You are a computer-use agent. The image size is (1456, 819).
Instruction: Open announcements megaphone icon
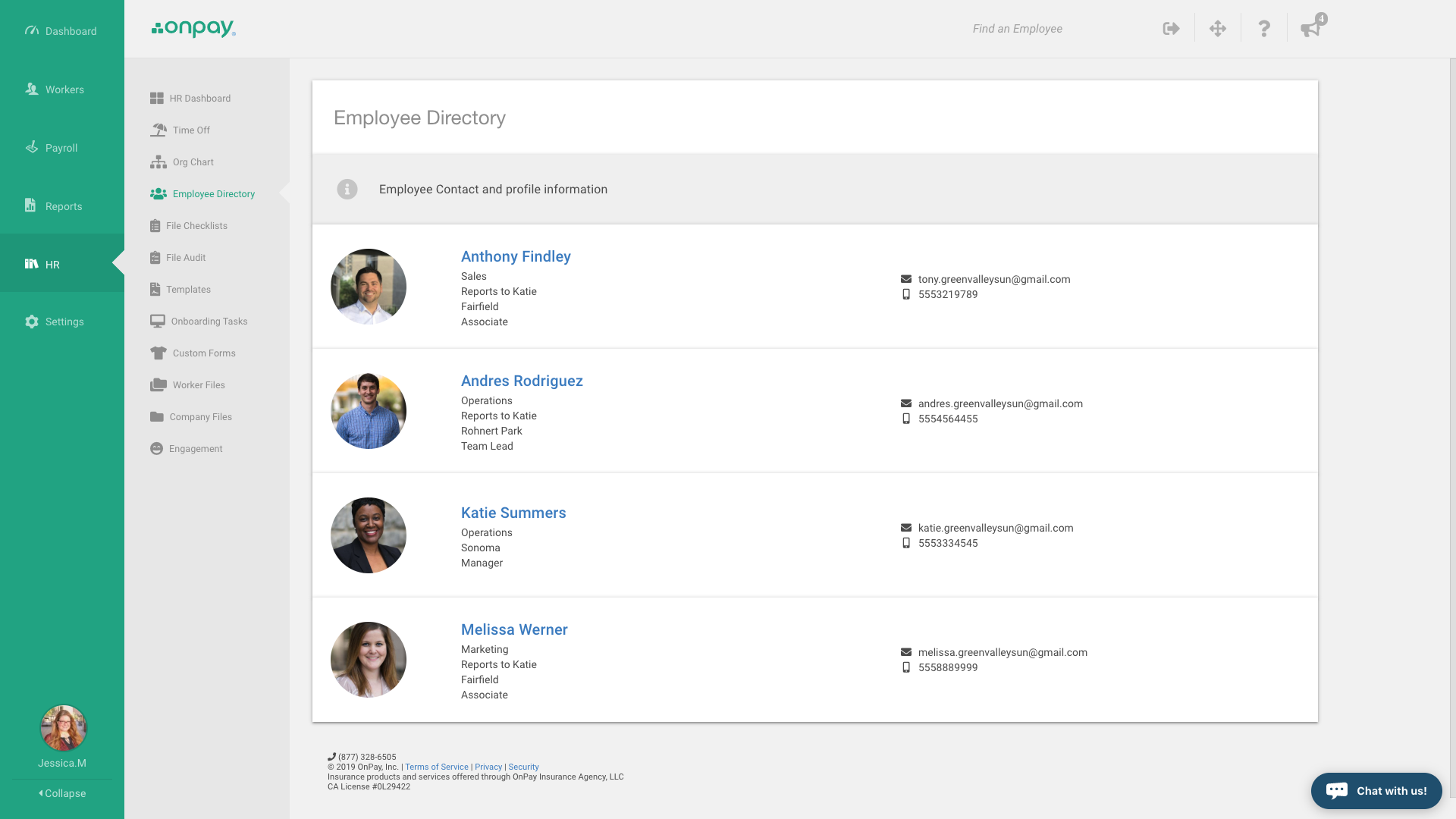click(x=1311, y=29)
